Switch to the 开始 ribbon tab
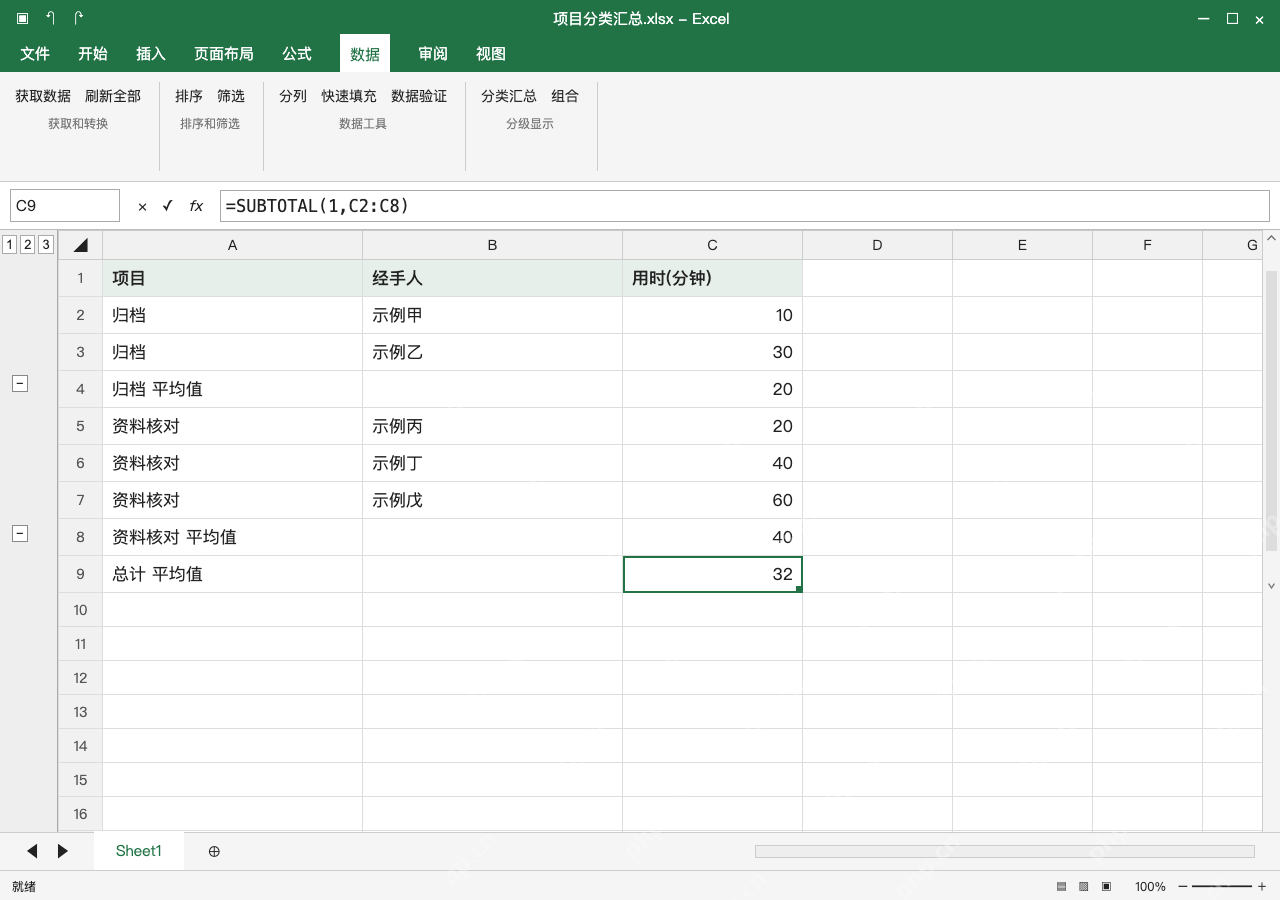 pos(93,54)
